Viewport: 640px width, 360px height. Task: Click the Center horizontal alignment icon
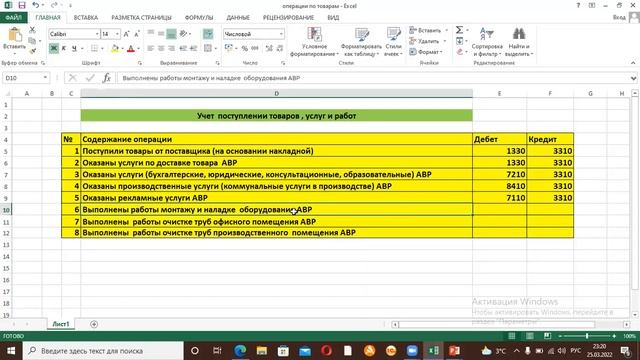(161, 49)
